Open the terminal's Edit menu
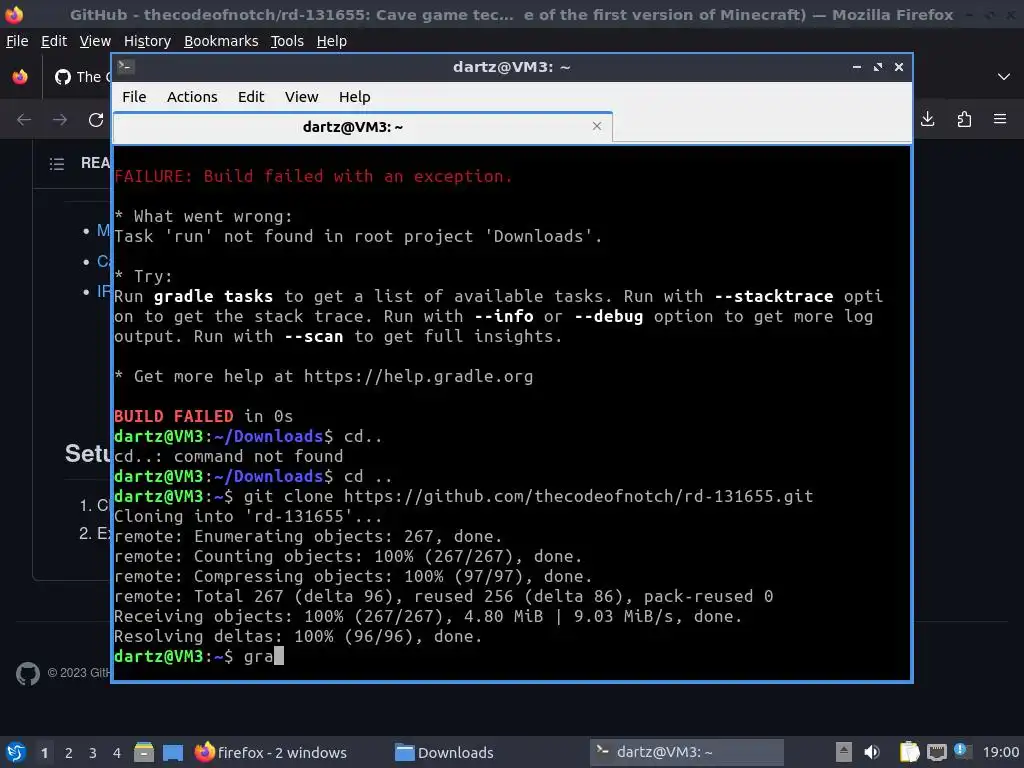The image size is (1024, 768). coord(251,97)
